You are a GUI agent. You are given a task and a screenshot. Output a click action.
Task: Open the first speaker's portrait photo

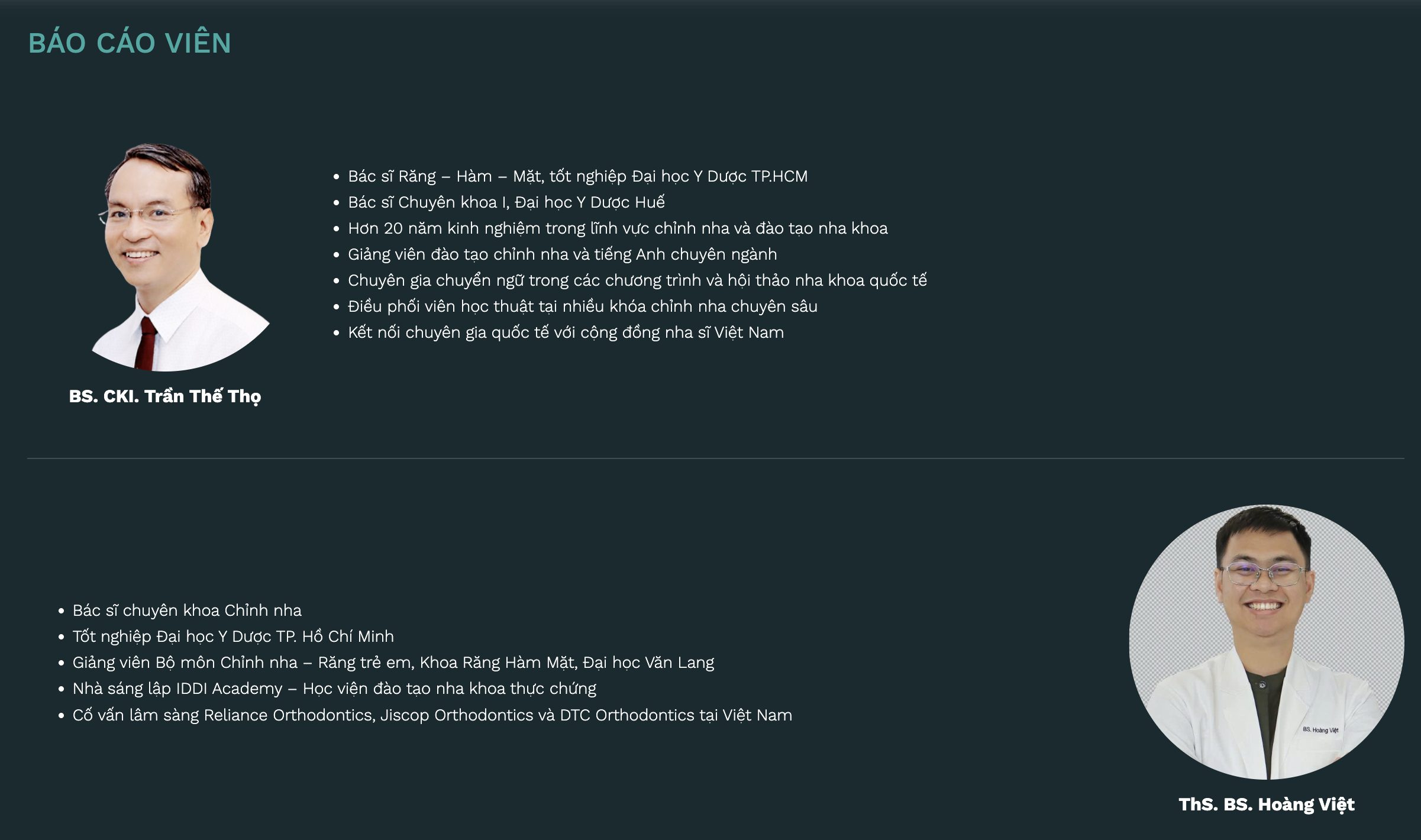pyautogui.click(x=180, y=257)
